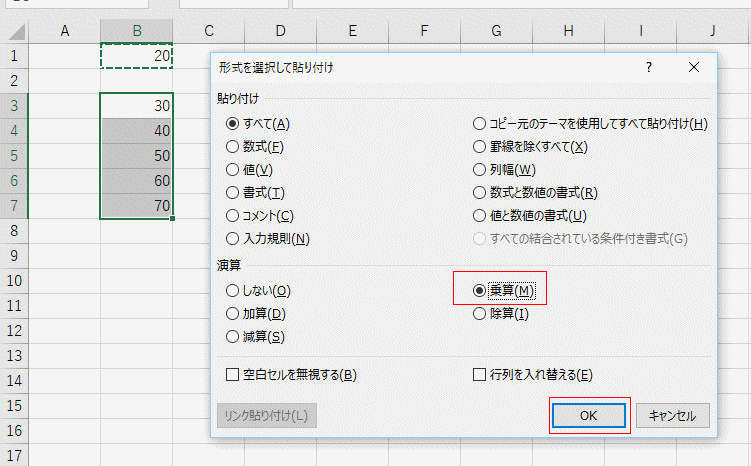751x466 pixels.
Task: Select the すべて(A) paste option
Action: point(233,124)
